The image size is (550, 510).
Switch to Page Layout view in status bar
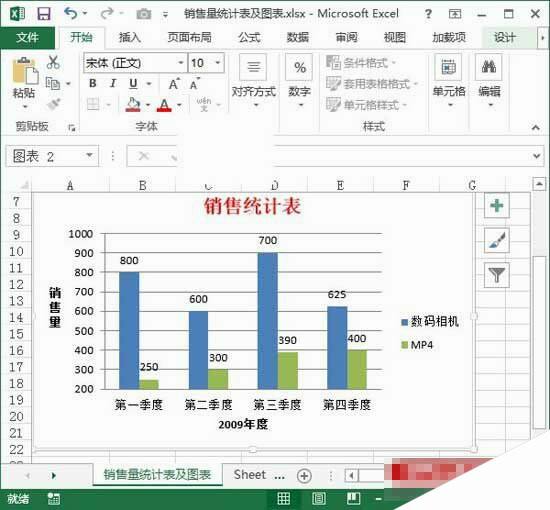click(318, 498)
